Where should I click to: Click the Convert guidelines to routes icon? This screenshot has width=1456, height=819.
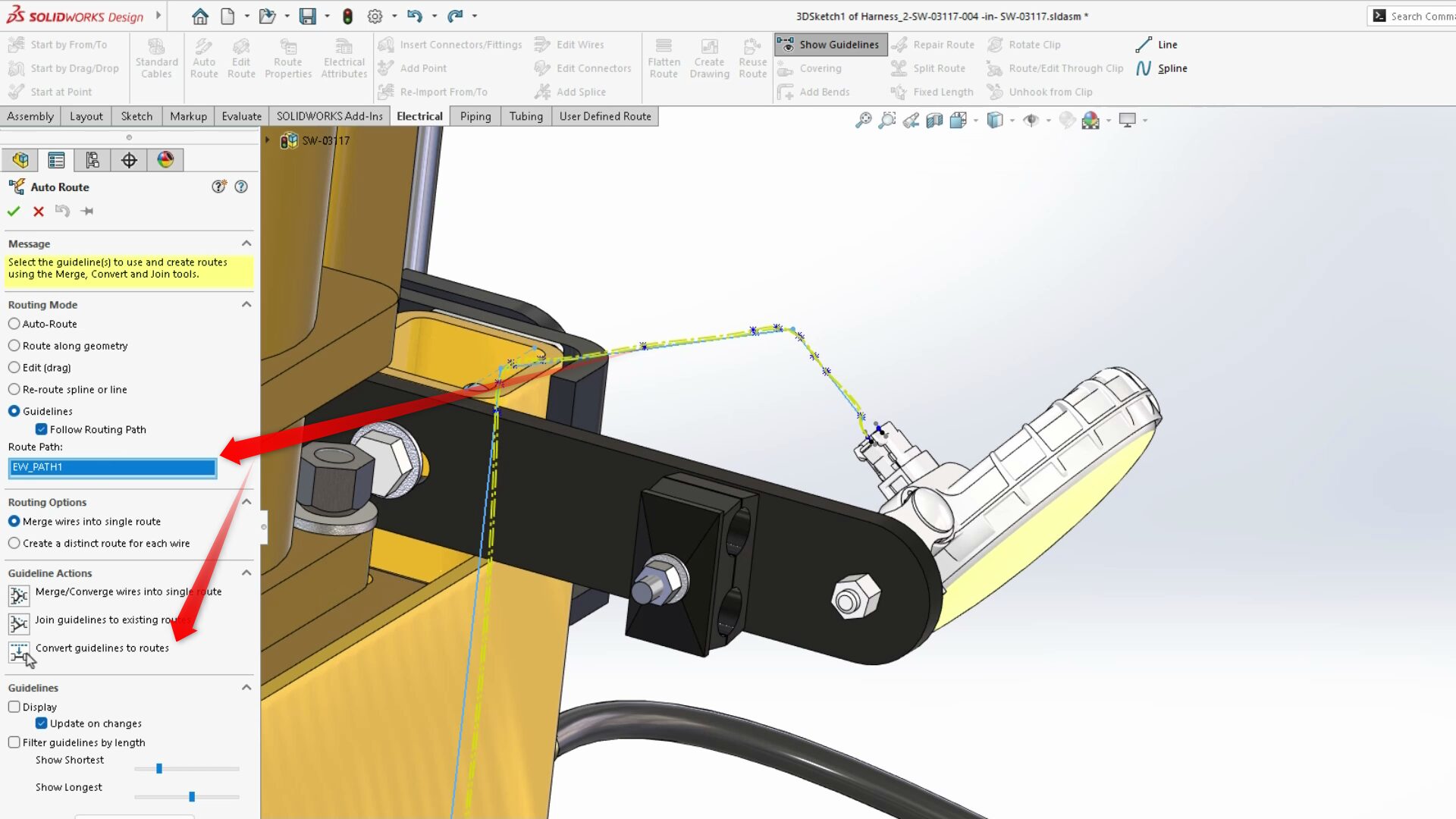tap(18, 651)
